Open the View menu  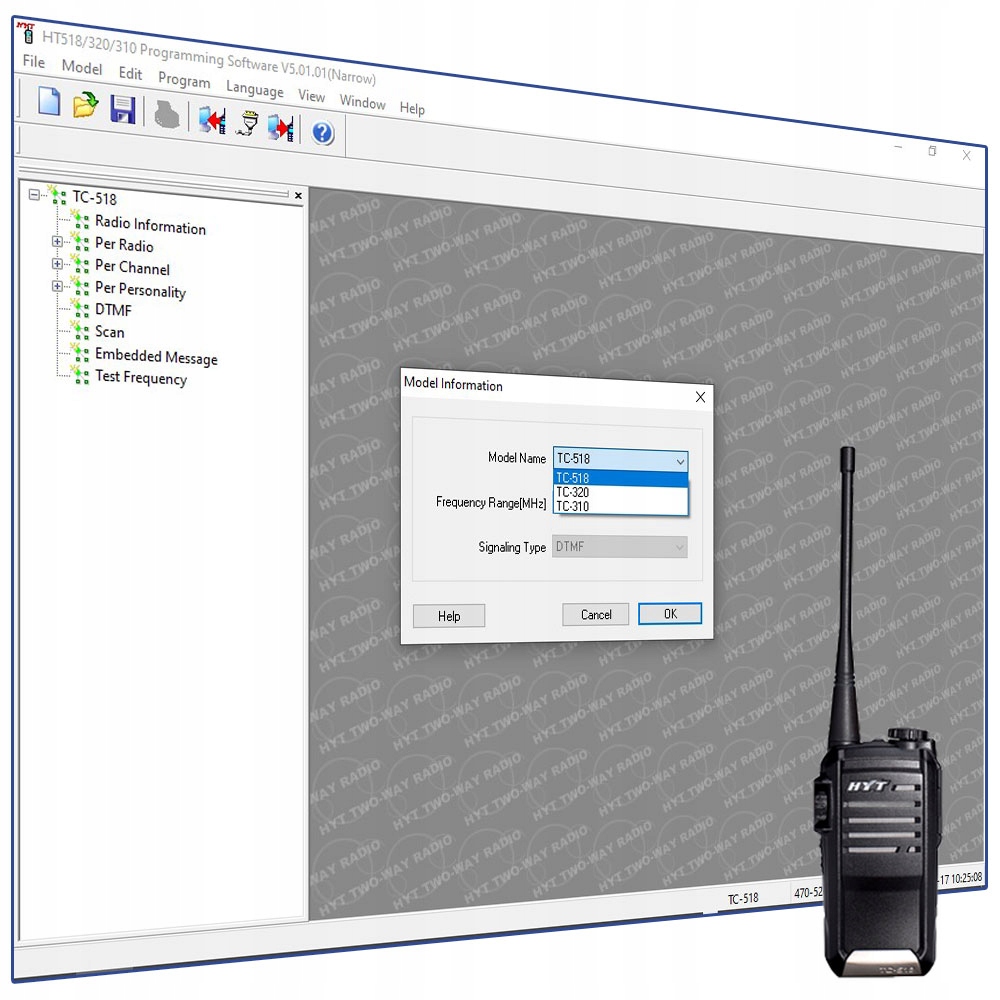click(x=311, y=96)
